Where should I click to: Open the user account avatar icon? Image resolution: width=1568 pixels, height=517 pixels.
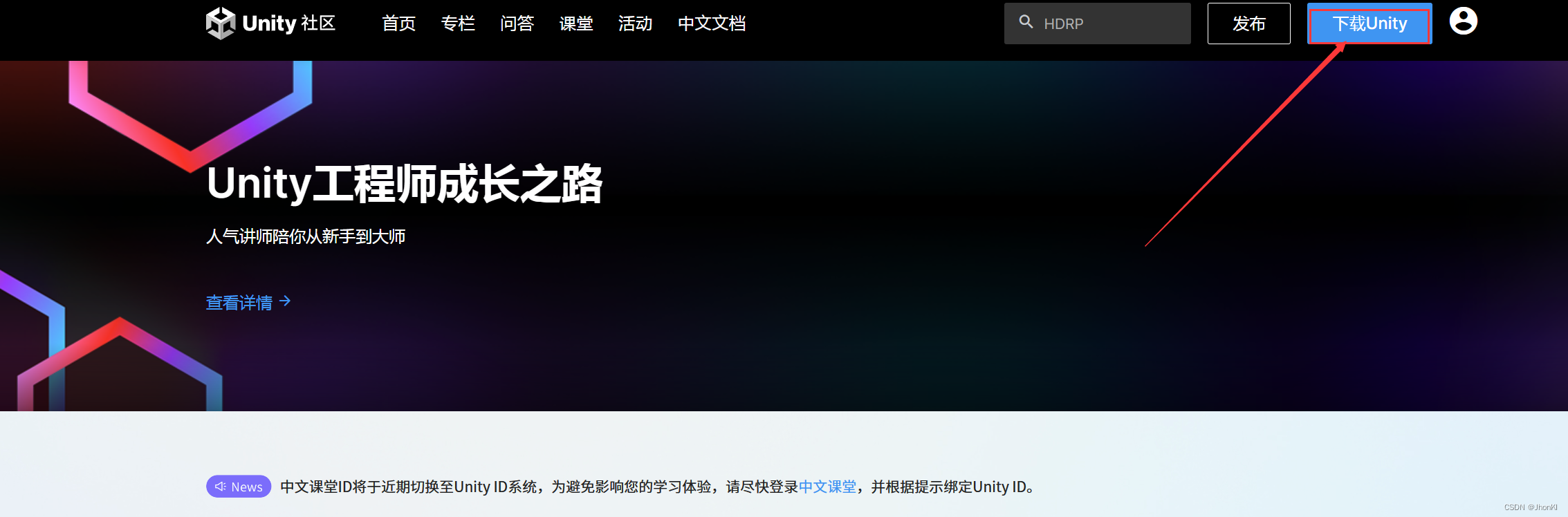point(1464,21)
